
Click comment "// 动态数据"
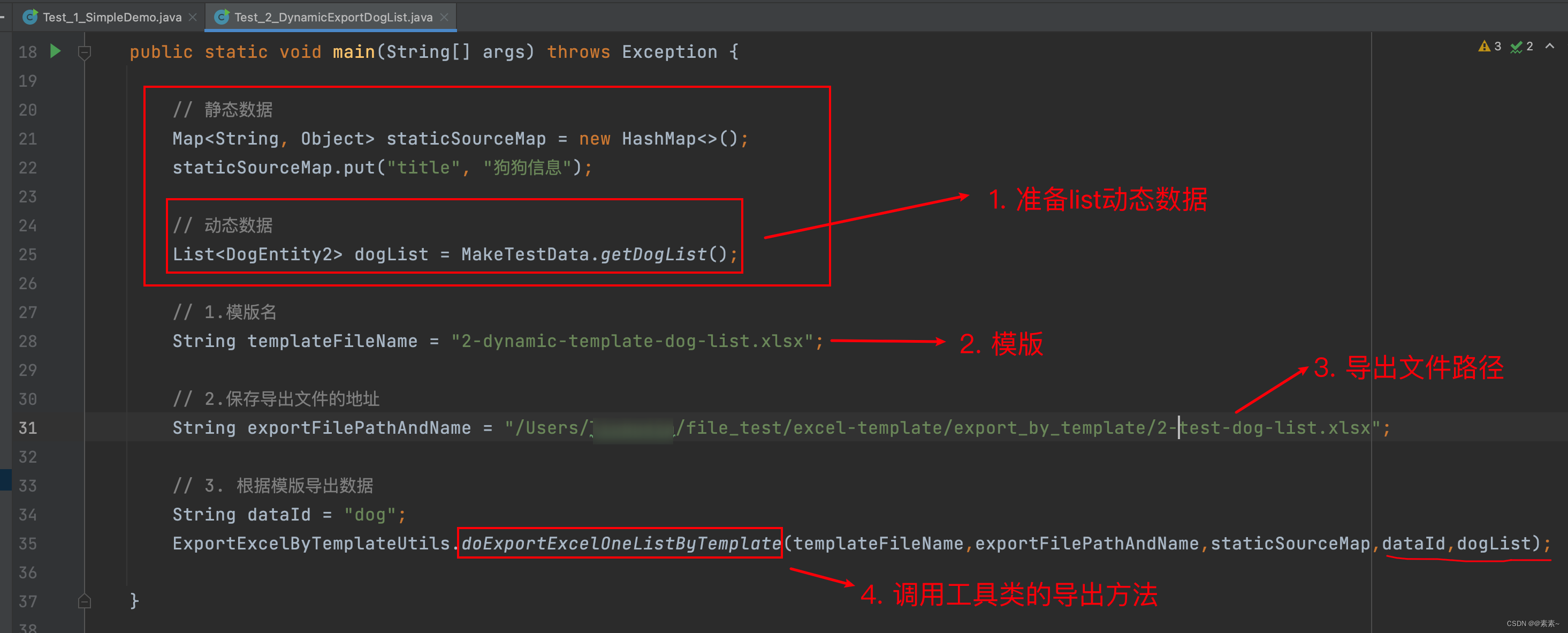pyautogui.click(x=223, y=225)
